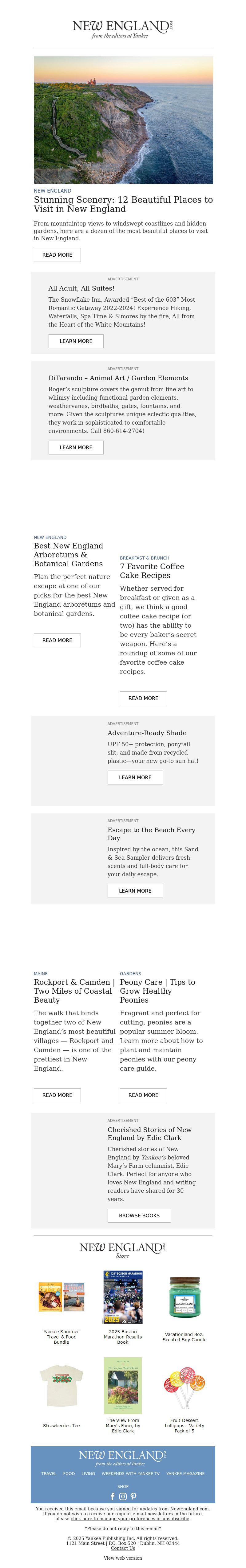Click the New England header logo
Image resolution: width=246 pixels, height=1568 pixels.
(123, 29)
